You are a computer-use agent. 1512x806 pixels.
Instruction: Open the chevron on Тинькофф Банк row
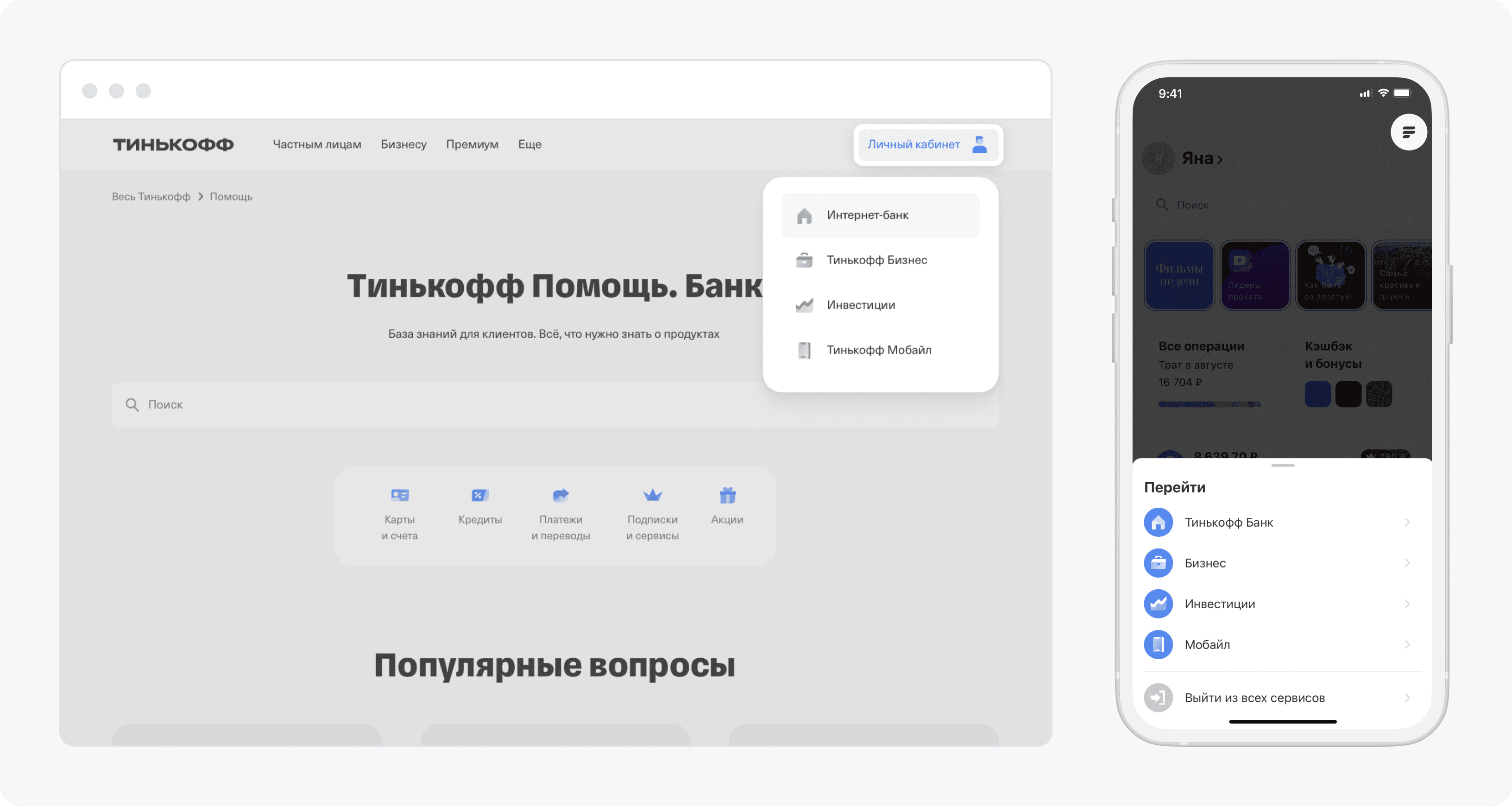point(1407,523)
